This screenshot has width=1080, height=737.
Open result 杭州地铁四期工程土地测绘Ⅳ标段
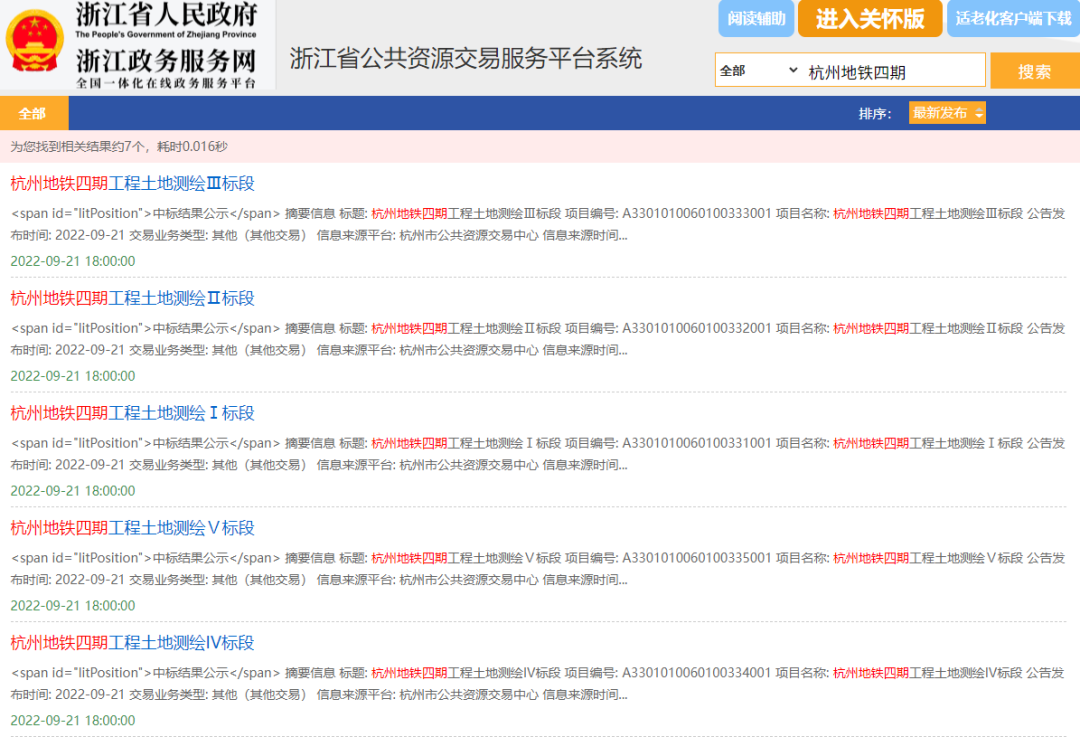pos(132,643)
